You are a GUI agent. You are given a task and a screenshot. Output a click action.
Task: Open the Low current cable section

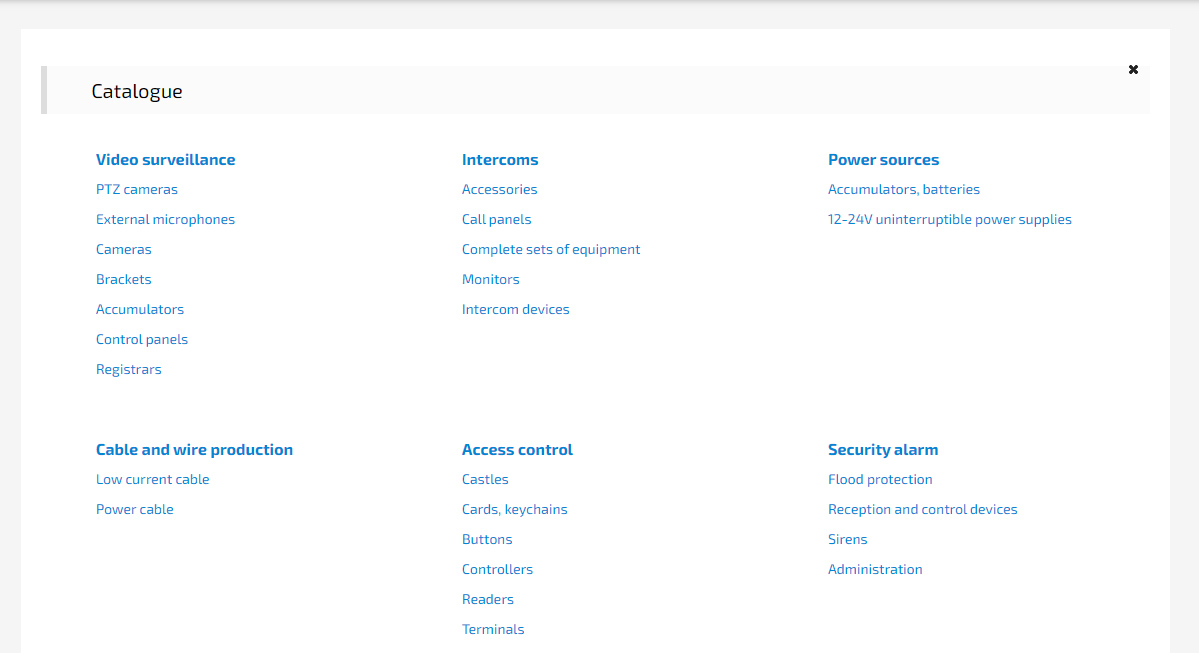click(x=152, y=479)
